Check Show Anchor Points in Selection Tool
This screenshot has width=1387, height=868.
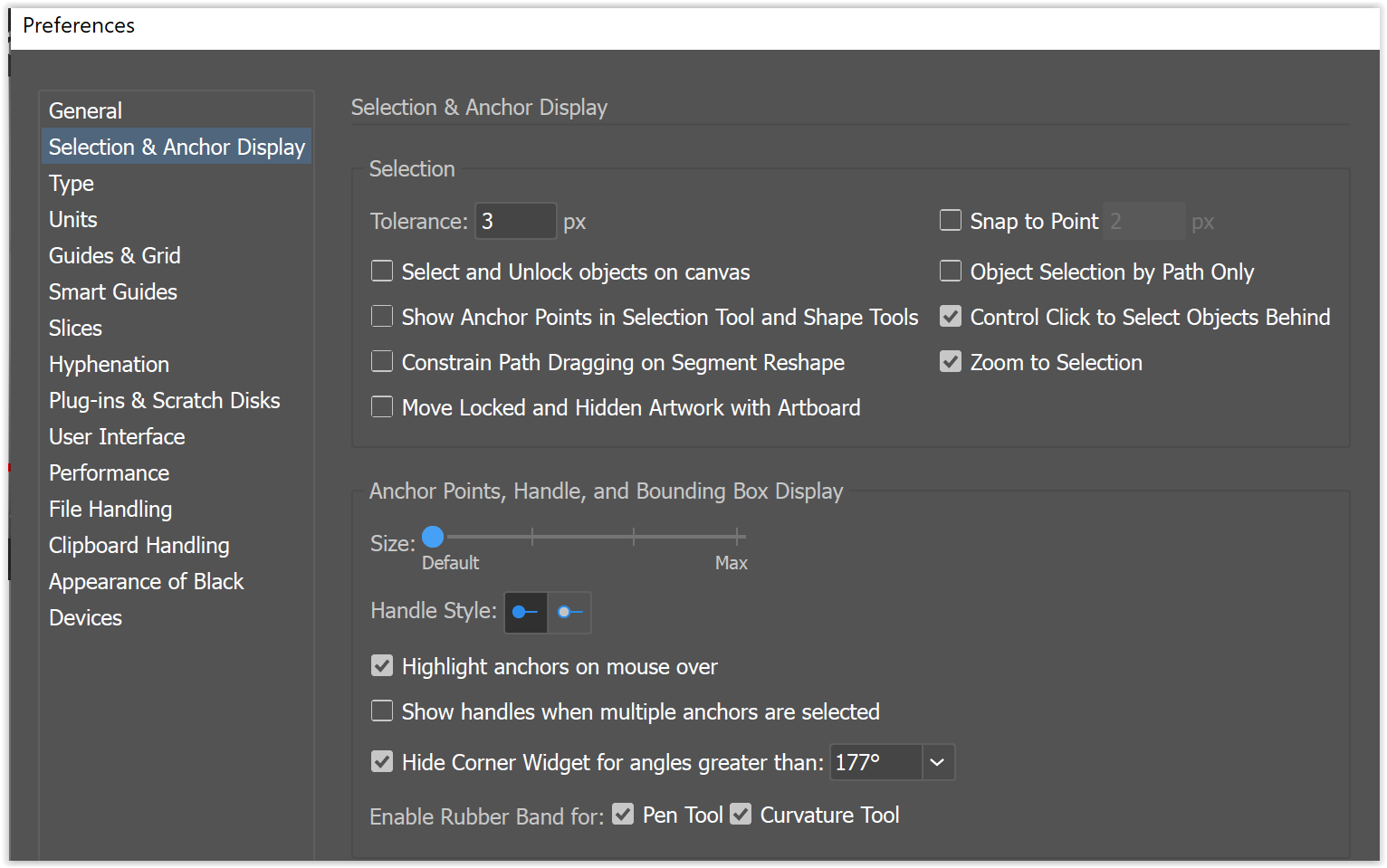(x=381, y=316)
